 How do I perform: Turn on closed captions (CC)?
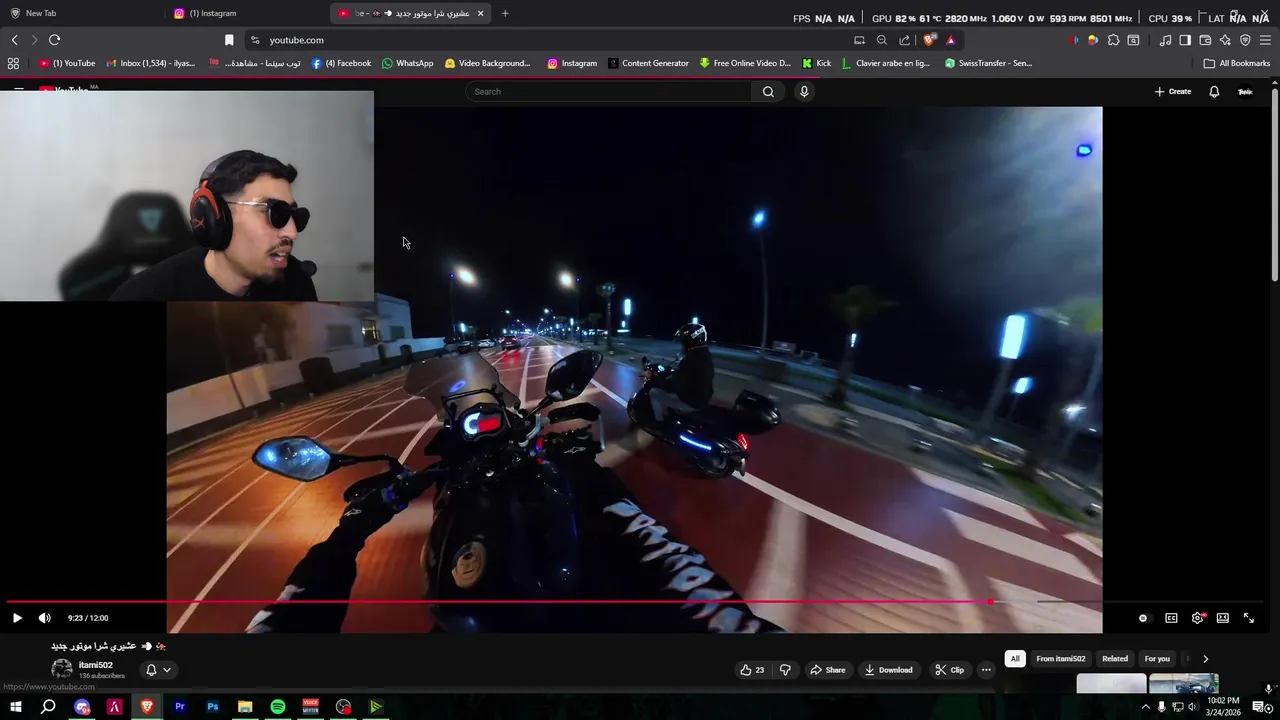pos(1171,618)
